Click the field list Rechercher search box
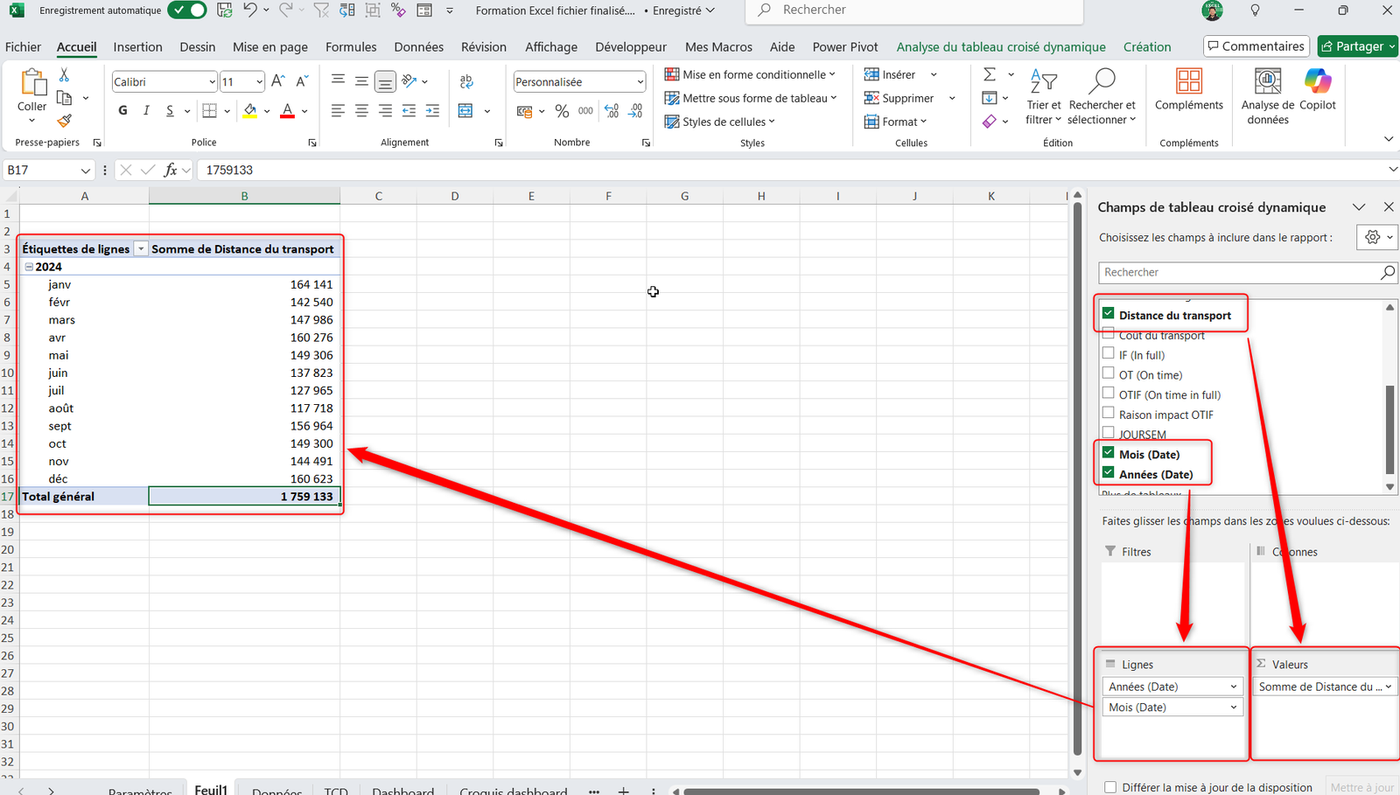 1248,272
